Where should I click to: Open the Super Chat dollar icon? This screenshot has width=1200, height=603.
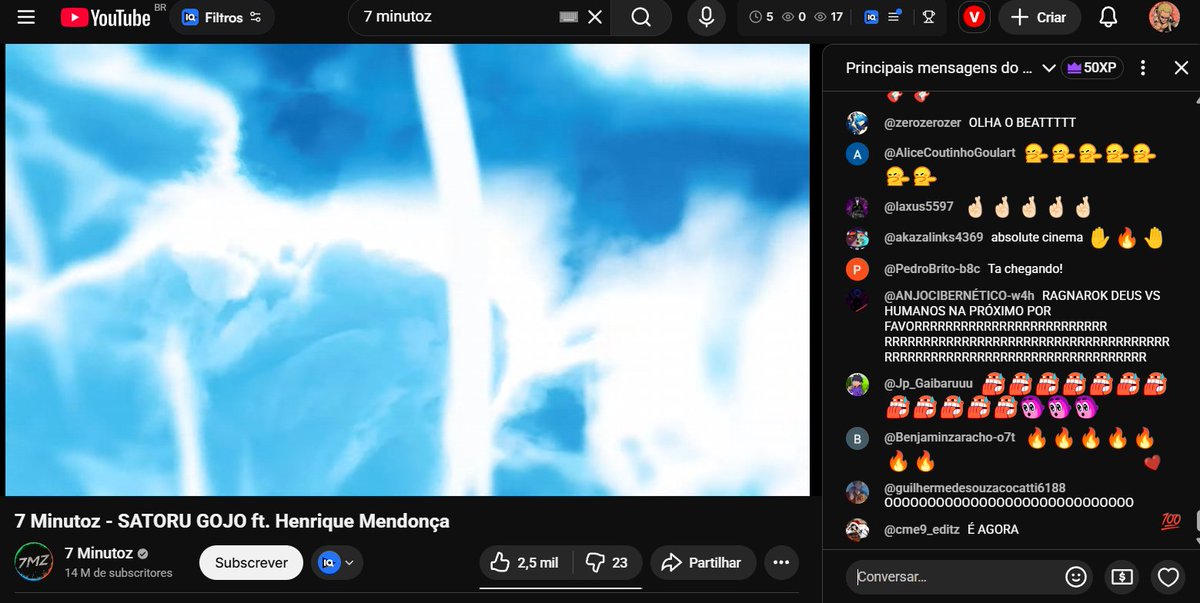coord(1122,577)
